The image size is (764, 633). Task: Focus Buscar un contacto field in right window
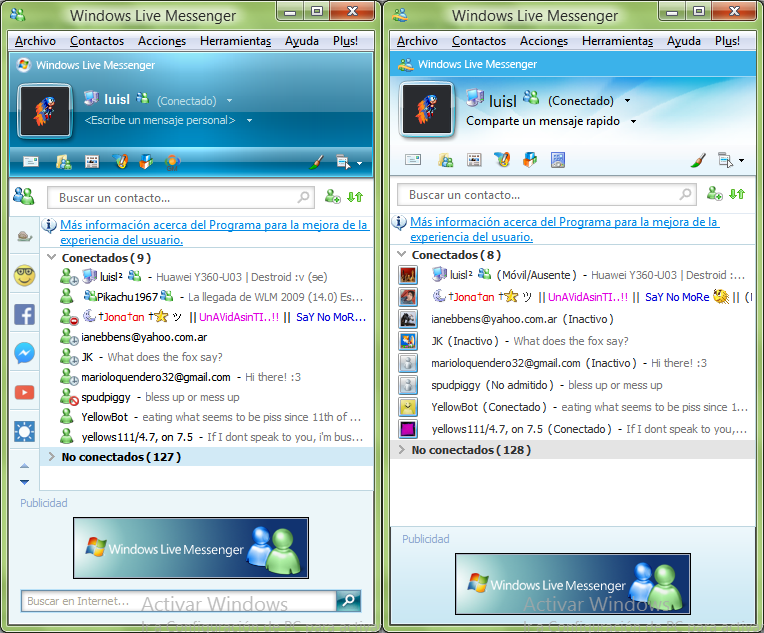(547, 195)
